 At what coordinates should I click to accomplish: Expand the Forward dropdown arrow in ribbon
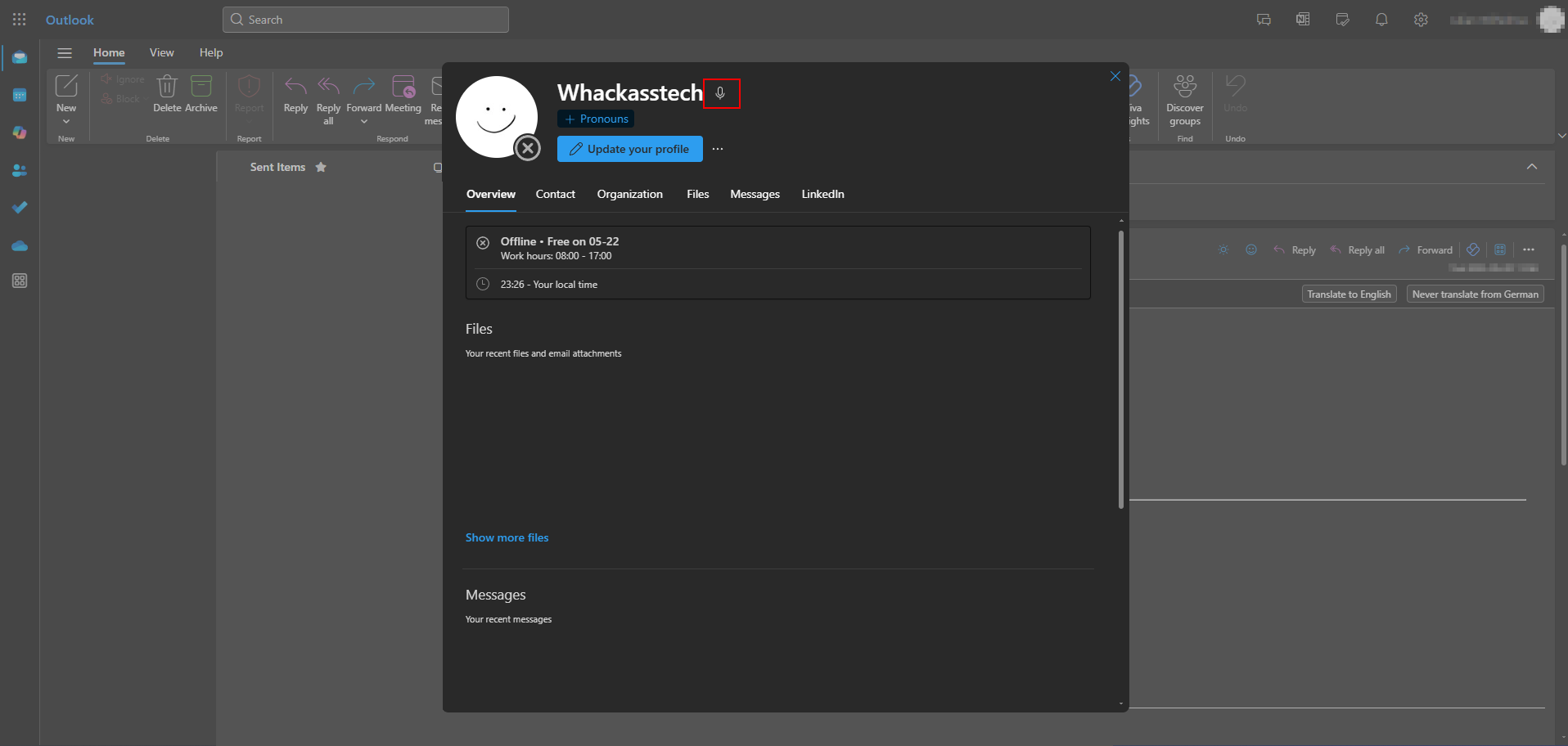coord(364,122)
